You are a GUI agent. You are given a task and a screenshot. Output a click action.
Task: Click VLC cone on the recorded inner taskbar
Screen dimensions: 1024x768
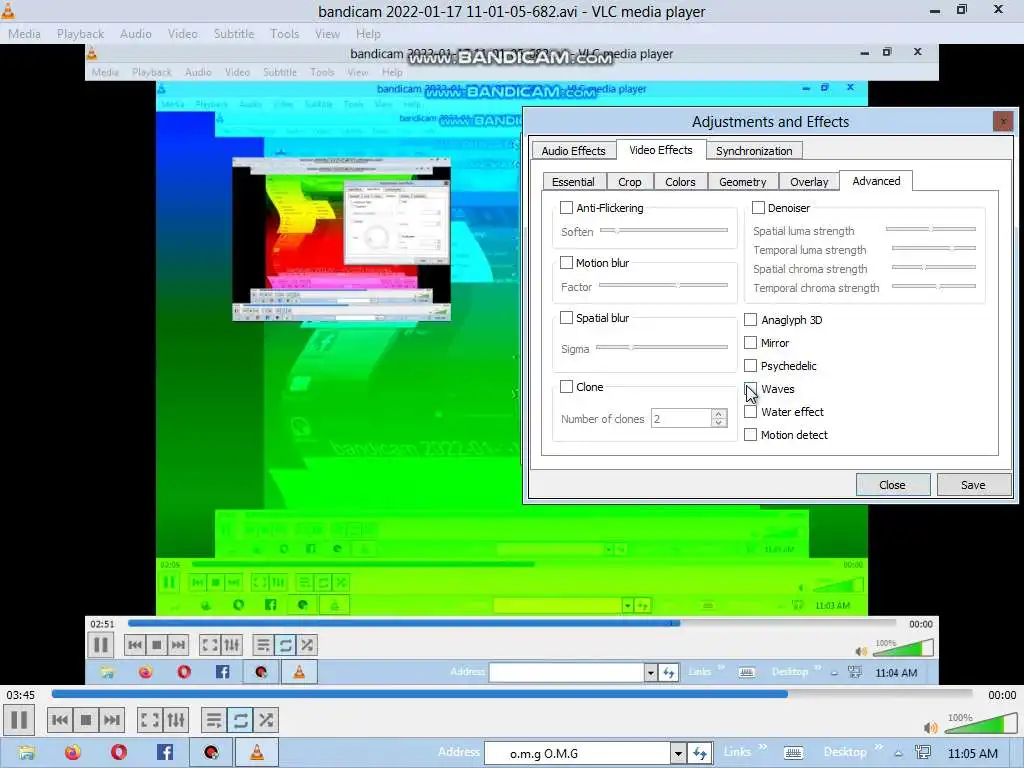point(299,672)
